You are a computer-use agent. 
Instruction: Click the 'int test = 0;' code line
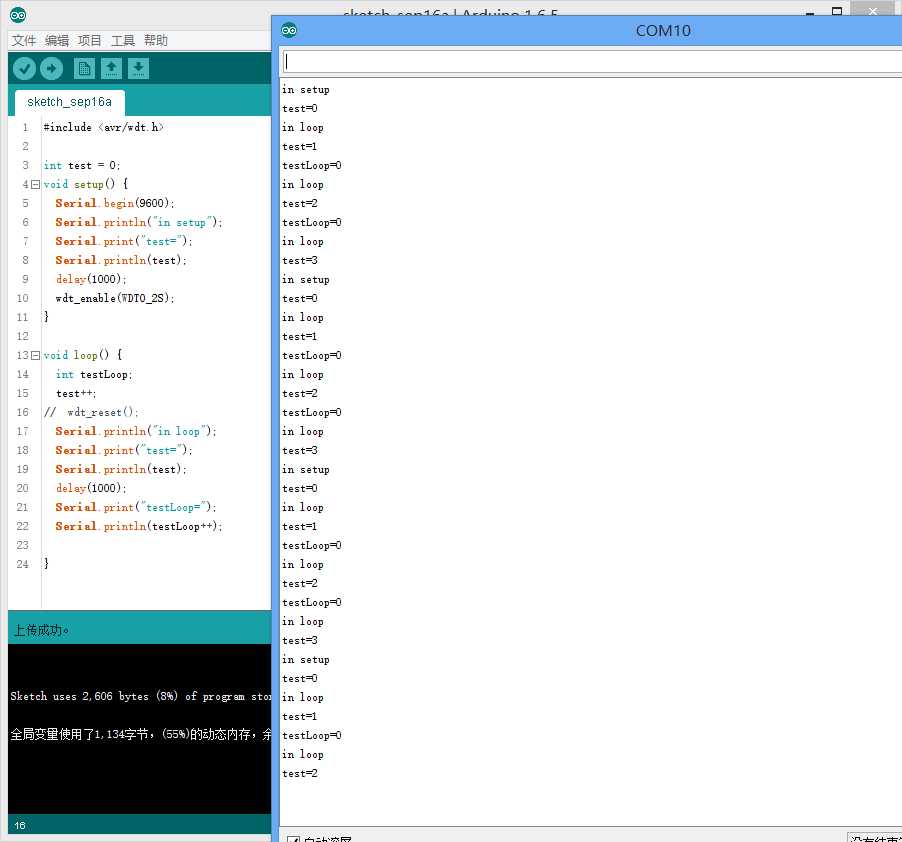coord(82,166)
